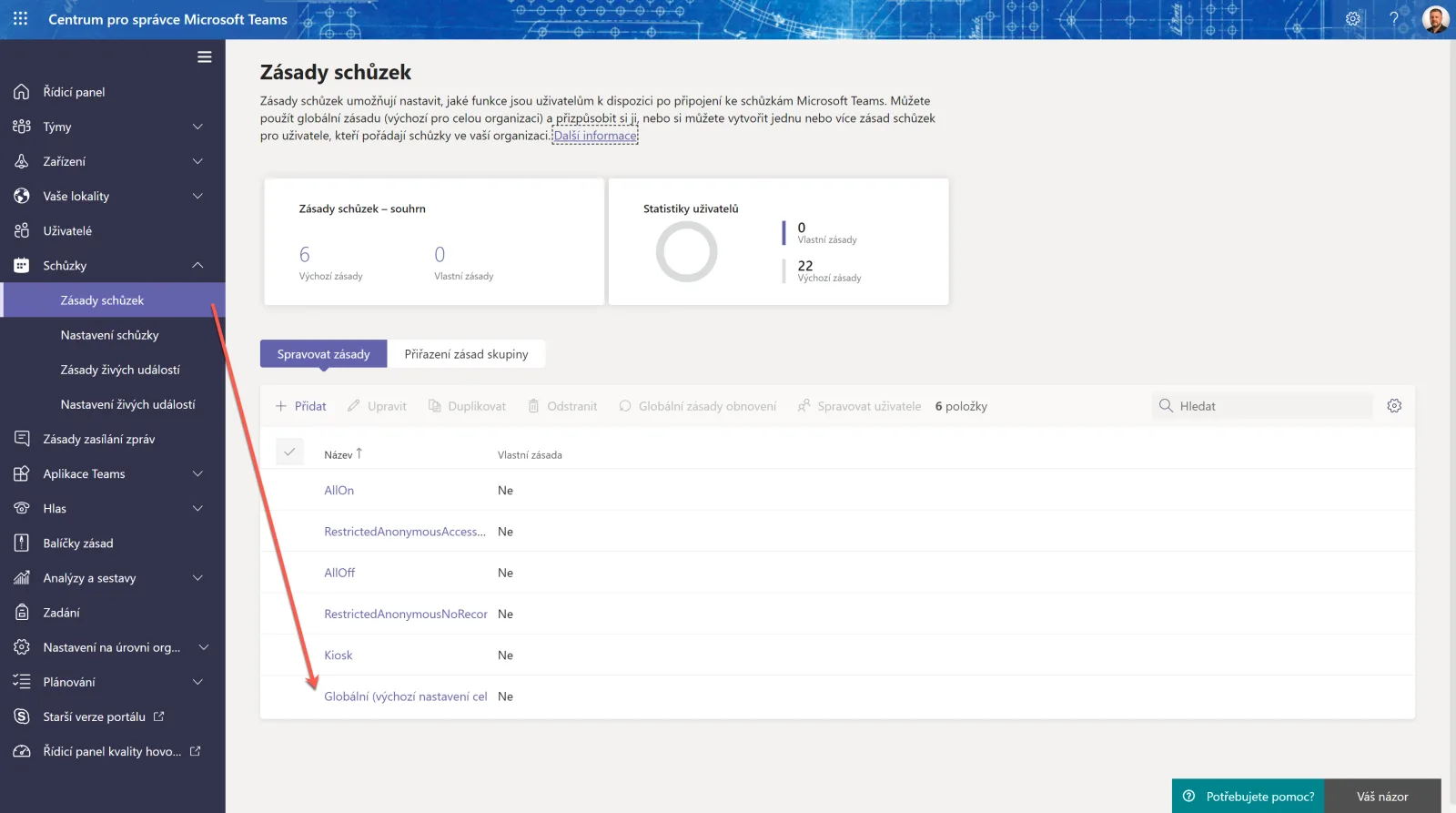The width and height of the screenshot is (1456, 813).
Task: Click the help question mark icon
Action: point(1394,19)
